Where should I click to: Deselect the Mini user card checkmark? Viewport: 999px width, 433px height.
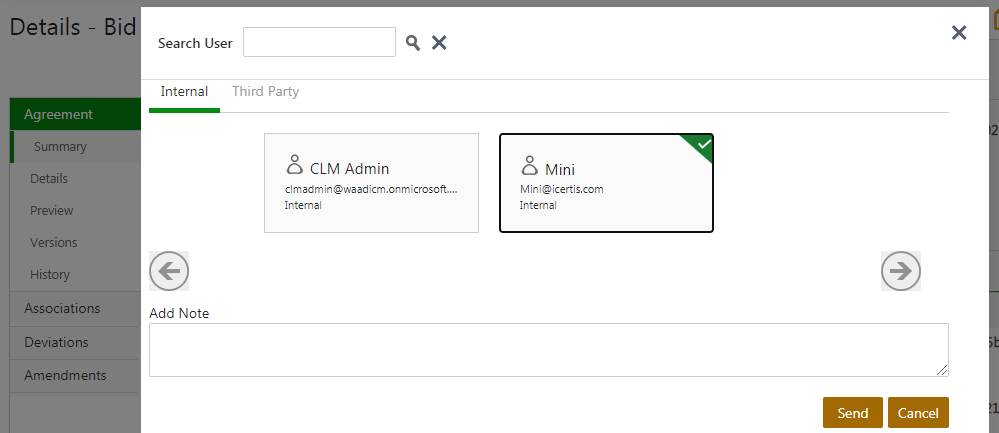pos(703,145)
